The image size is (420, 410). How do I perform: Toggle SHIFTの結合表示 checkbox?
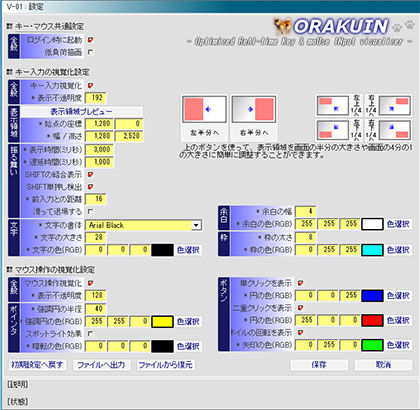90,174
